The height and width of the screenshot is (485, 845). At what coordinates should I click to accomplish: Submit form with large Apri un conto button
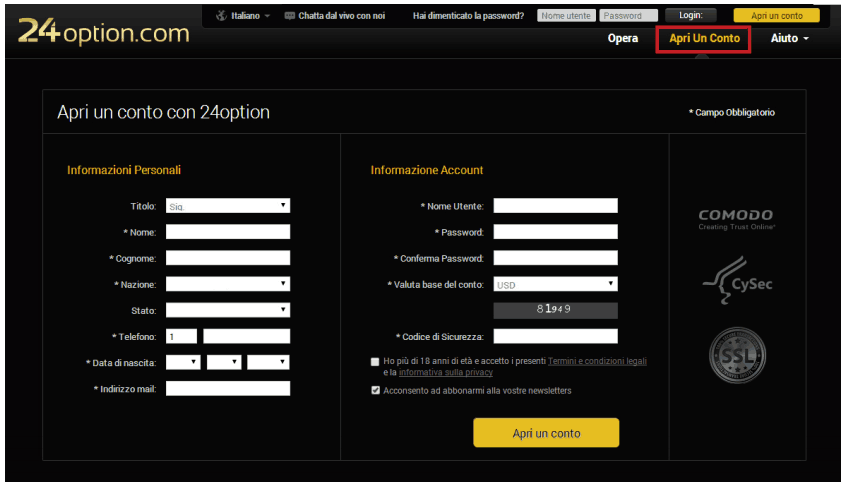pos(546,433)
